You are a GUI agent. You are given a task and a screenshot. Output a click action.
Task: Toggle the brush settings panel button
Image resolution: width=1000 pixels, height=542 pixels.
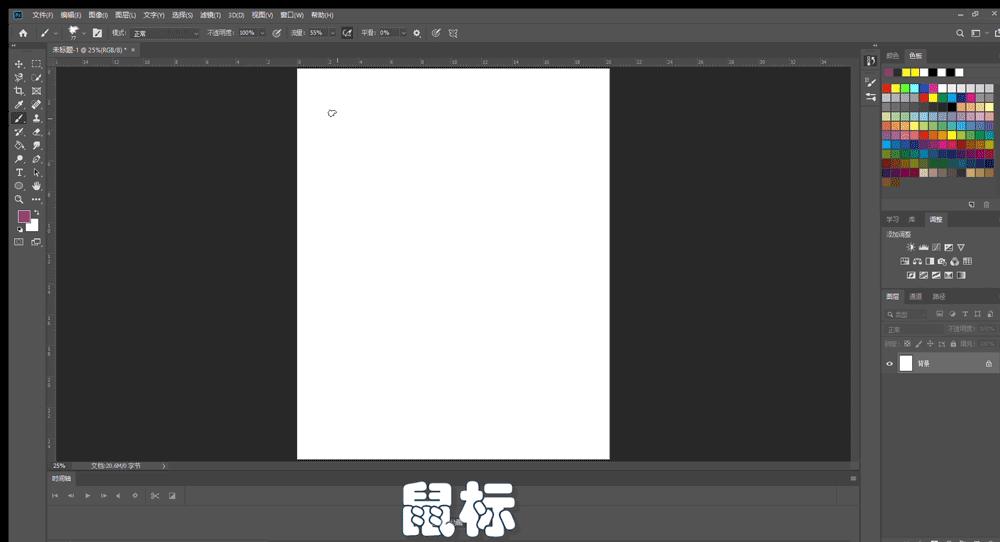[x=97, y=33]
